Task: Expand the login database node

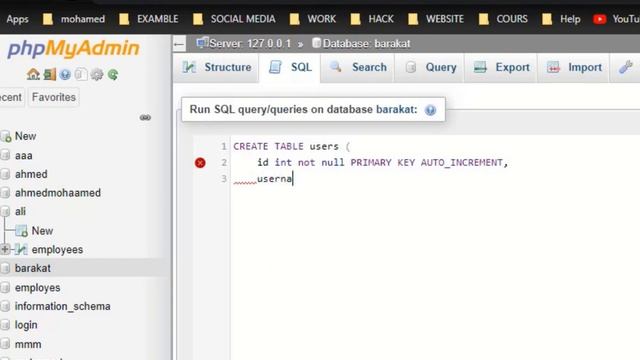Action: [5, 325]
